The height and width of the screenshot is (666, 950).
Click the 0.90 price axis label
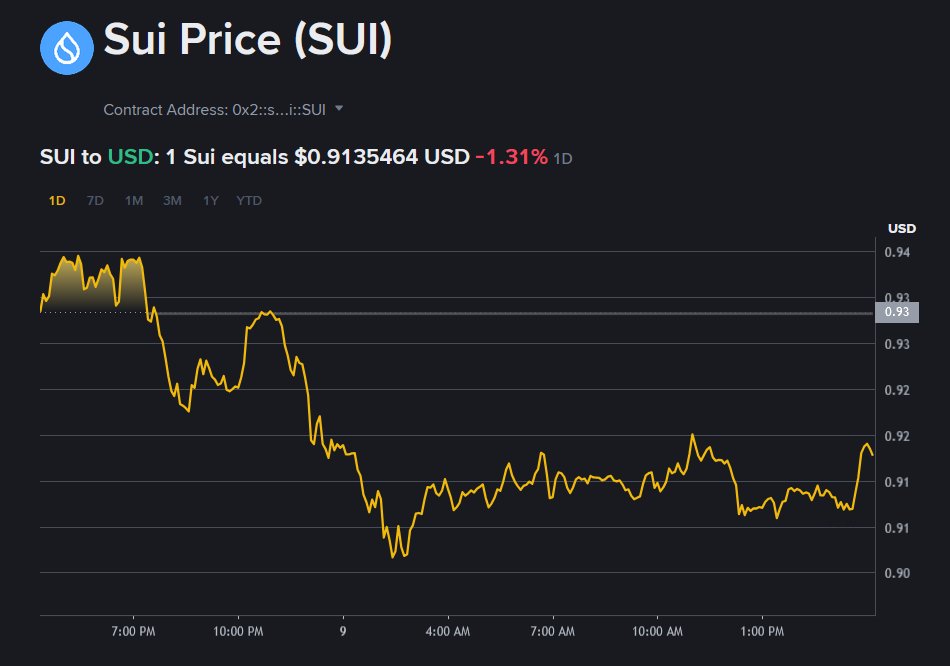(896, 573)
